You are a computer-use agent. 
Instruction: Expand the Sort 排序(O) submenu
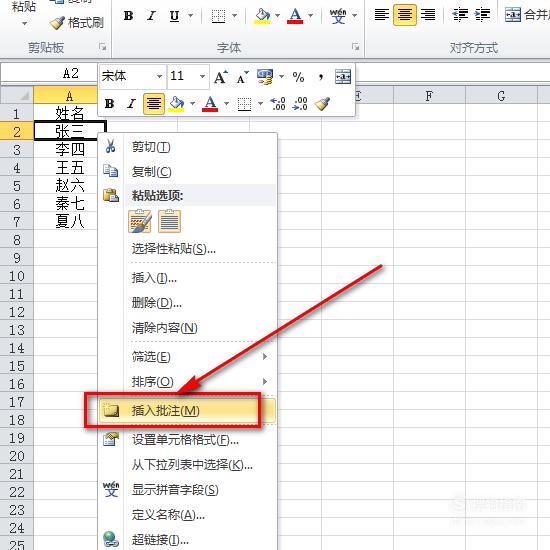(188, 382)
